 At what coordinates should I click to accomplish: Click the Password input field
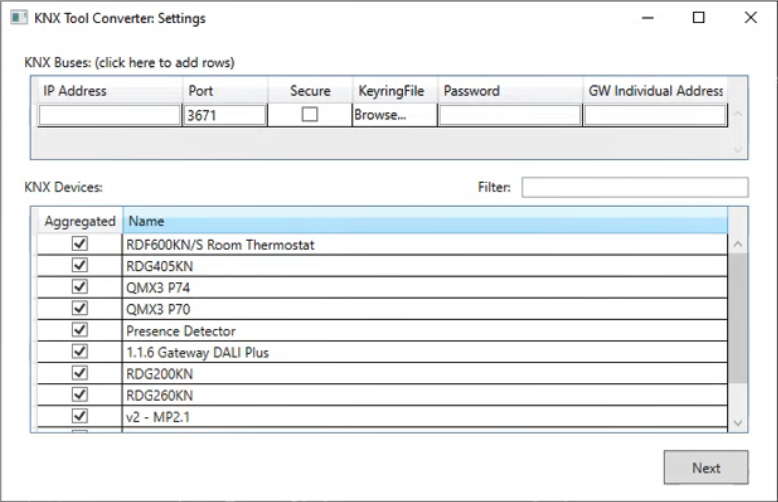510,116
